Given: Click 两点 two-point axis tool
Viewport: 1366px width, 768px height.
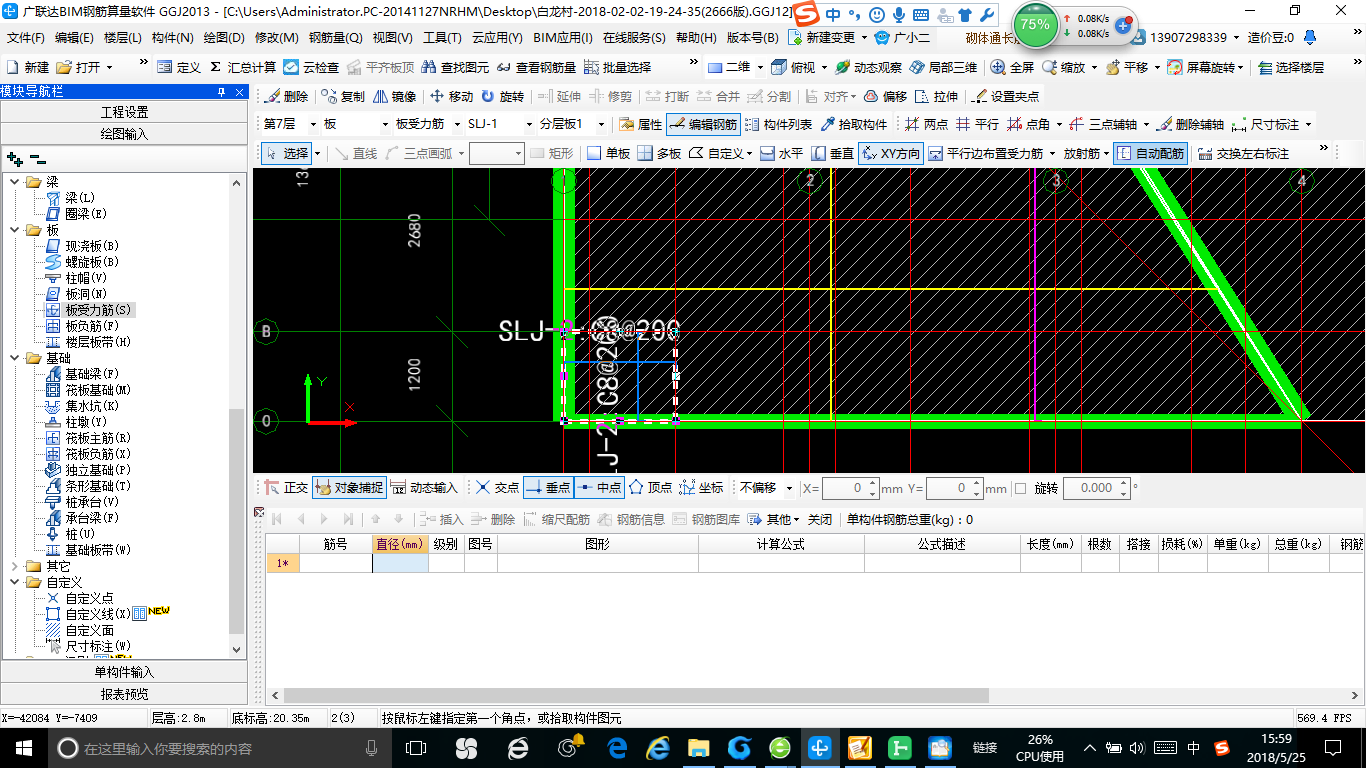Looking at the screenshot, I should (x=926, y=125).
